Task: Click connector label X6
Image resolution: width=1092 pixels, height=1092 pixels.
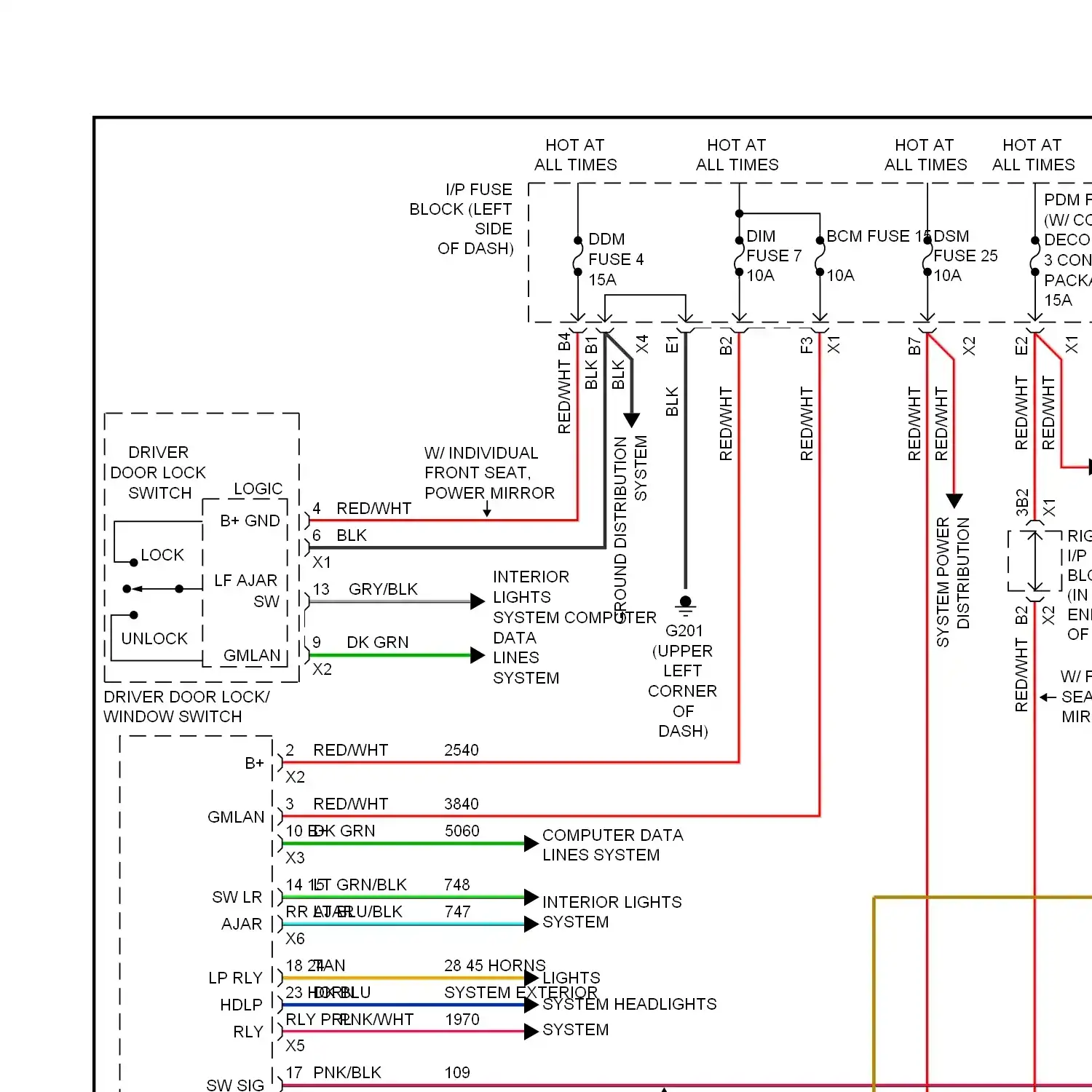Action: (x=295, y=938)
